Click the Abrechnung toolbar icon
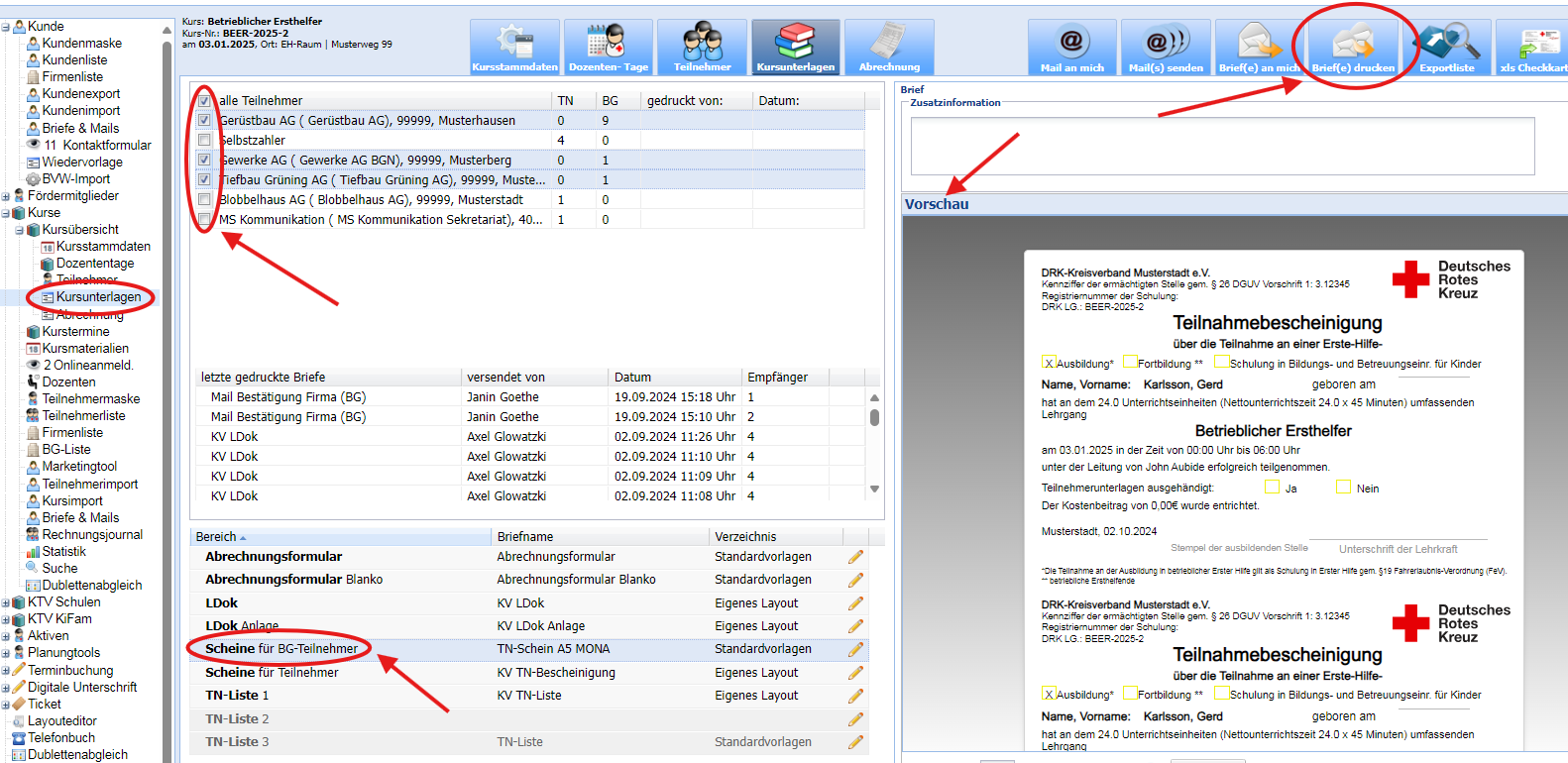Screen dimensions: 1568x763 point(889,48)
